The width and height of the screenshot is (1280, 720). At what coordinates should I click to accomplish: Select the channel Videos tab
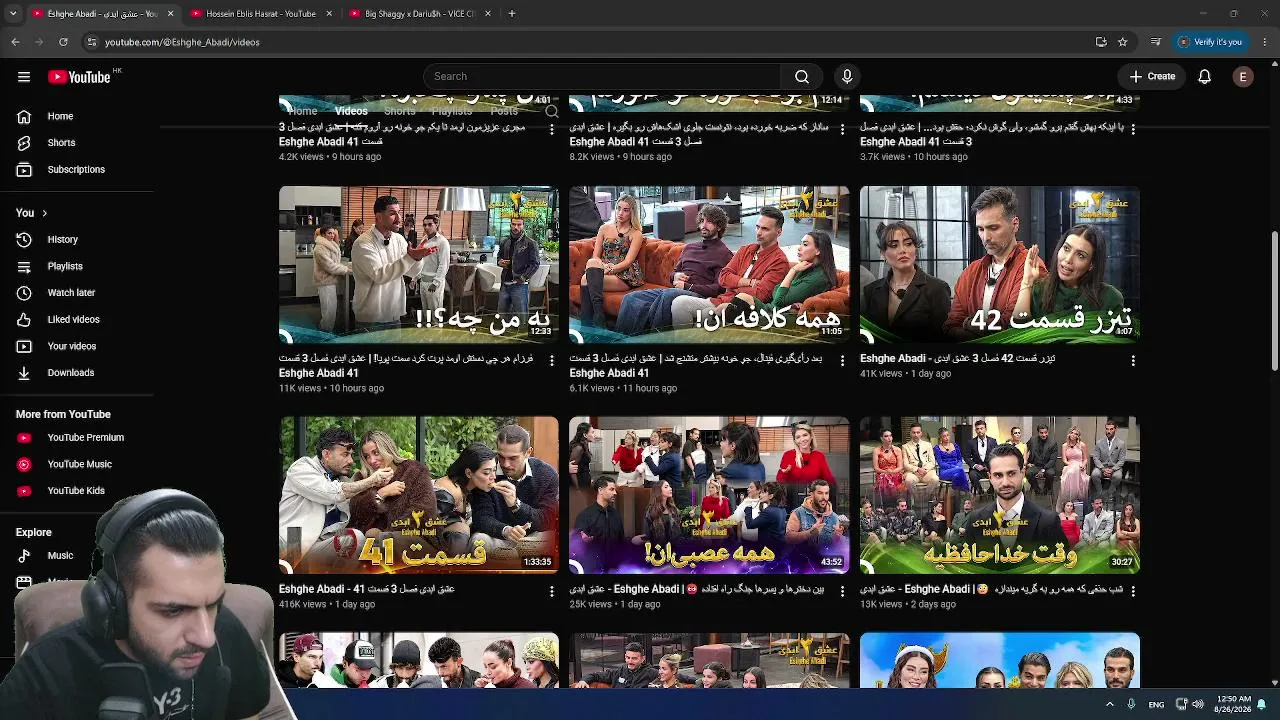[x=351, y=111]
